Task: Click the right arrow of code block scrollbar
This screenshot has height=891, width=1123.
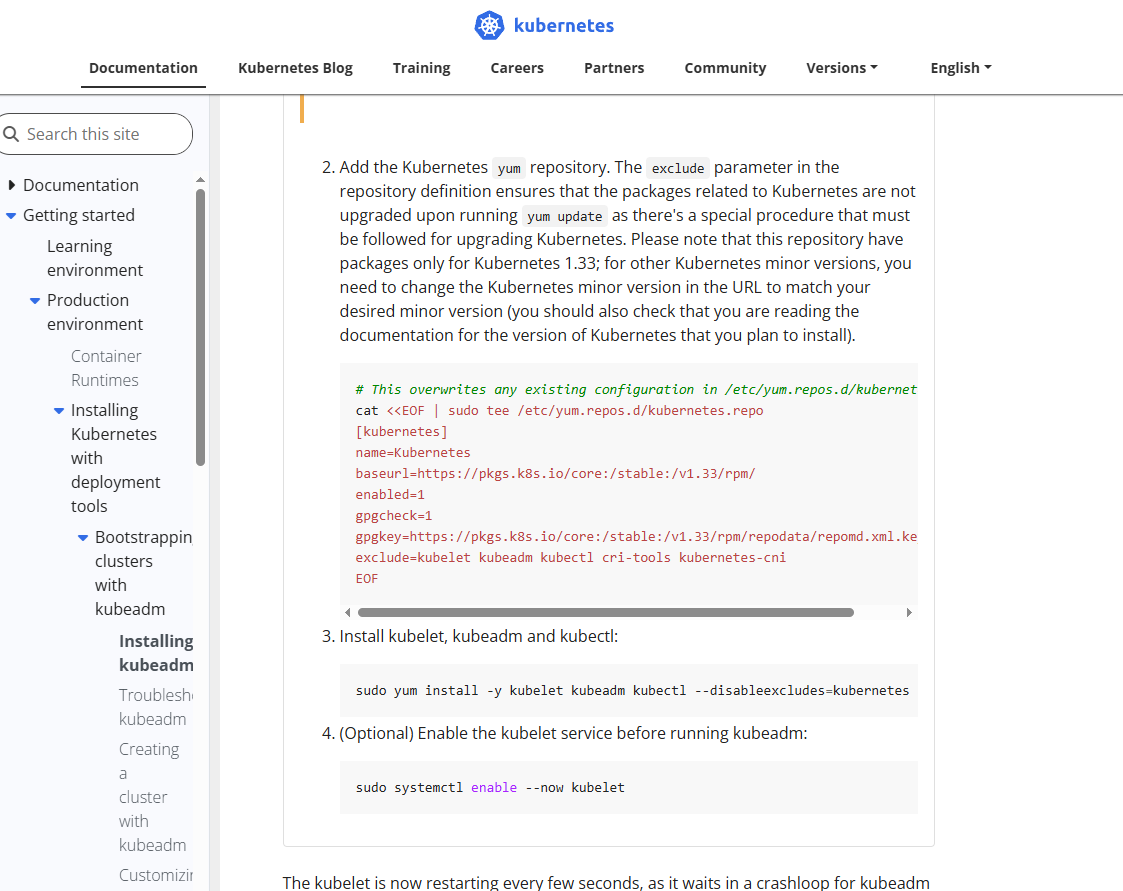Action: tap(909, 612)
